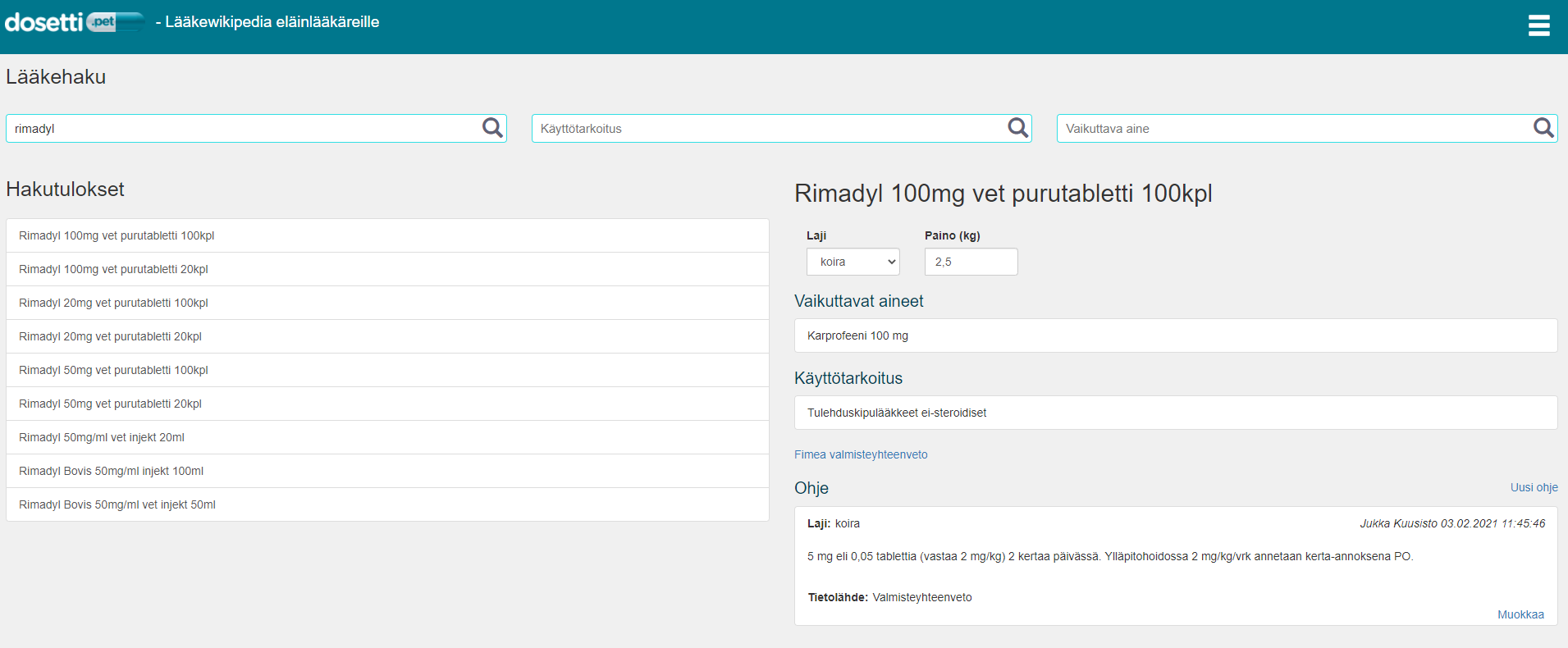
Task: Select Rimadyl 50mg/ml vet injekt 20ml result
Action: coord(387,437)
